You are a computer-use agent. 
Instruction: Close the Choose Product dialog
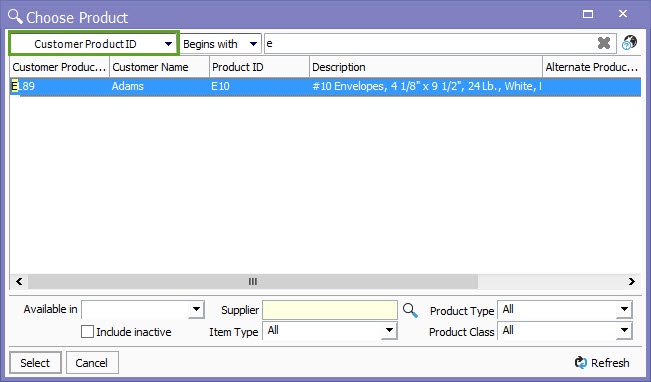(623, 14)
